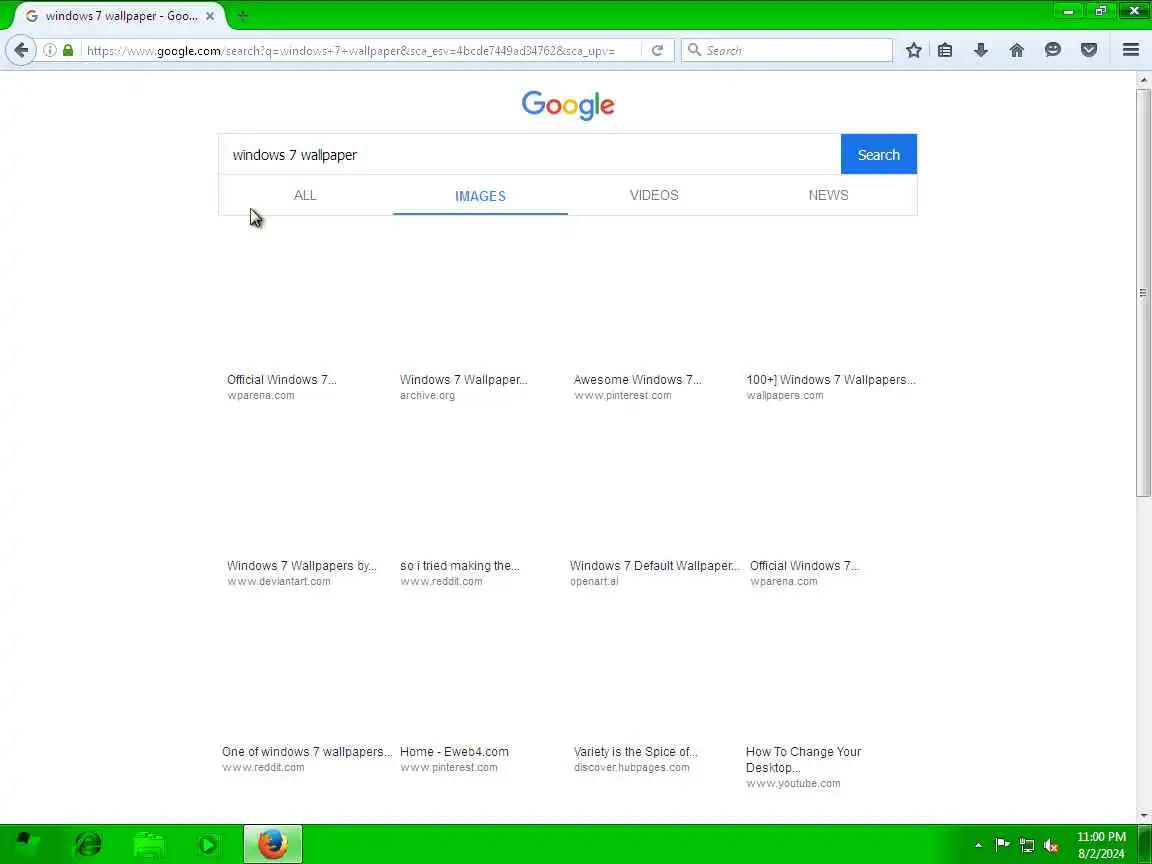1152x864 pixels.
Task: Open Windows Media Player on taskbar
Action: [208, 844]
